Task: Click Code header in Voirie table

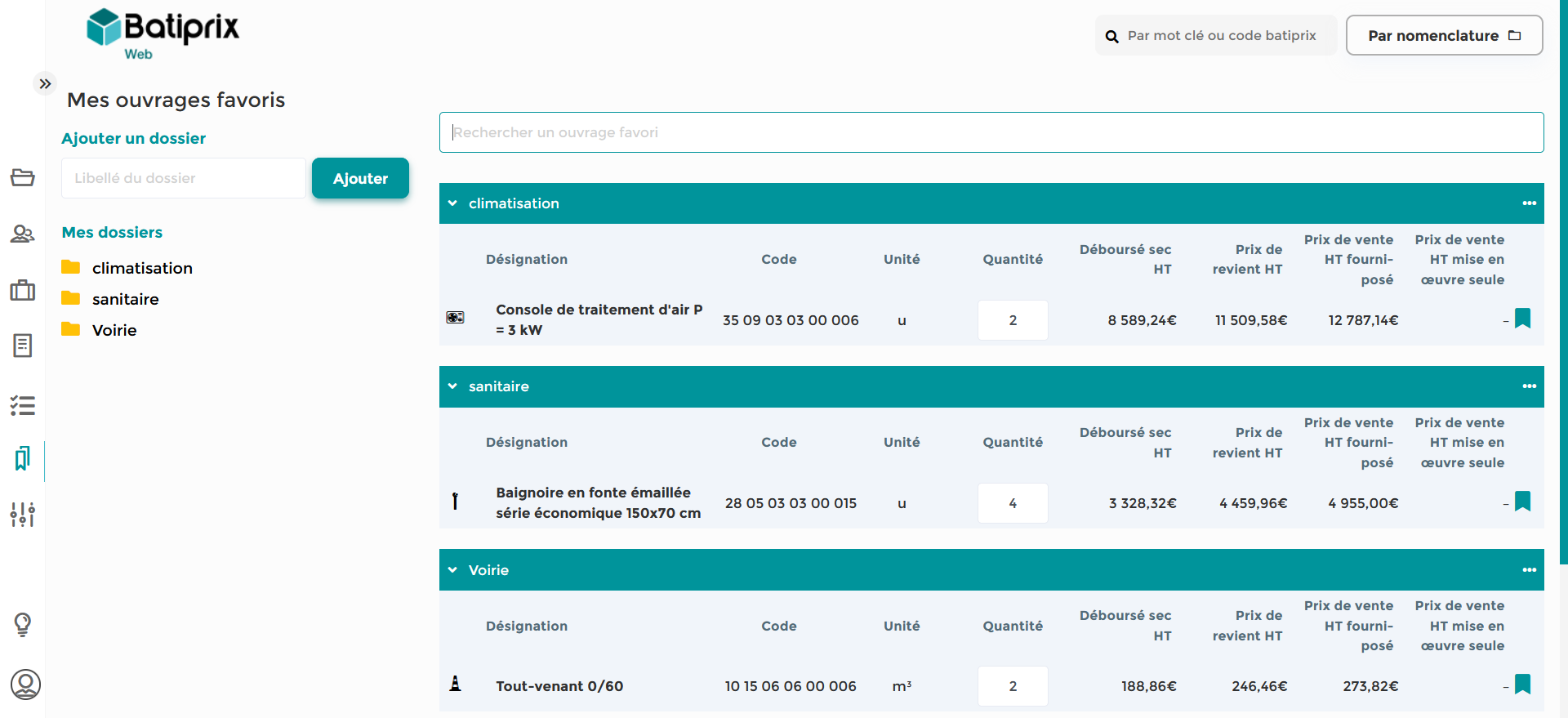Action: (x=779, y=626)
